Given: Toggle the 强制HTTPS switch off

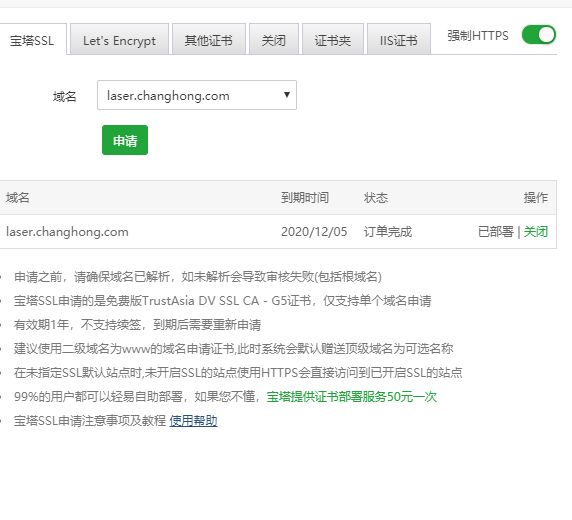Looking at the screenshot, I should click(x=538, y=35).
